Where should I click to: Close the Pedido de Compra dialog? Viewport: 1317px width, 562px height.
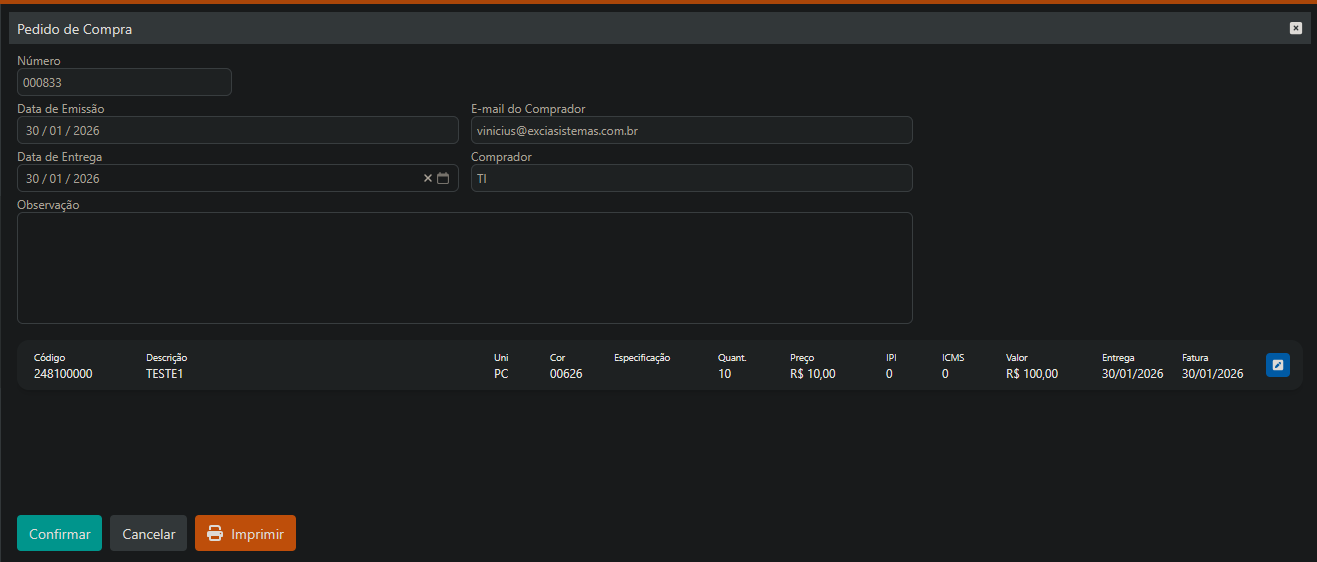1295,28
